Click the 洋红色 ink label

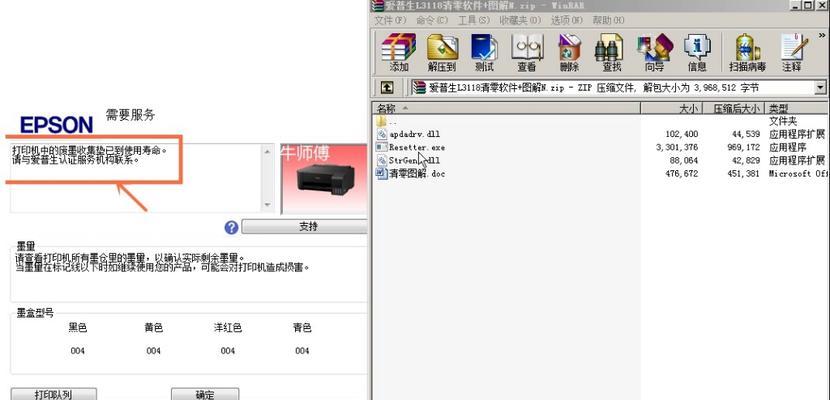coord(228,328)
